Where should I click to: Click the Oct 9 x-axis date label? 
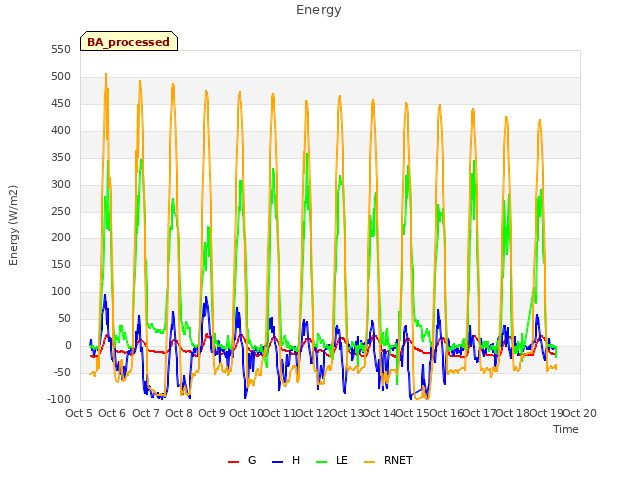[212, 413]
